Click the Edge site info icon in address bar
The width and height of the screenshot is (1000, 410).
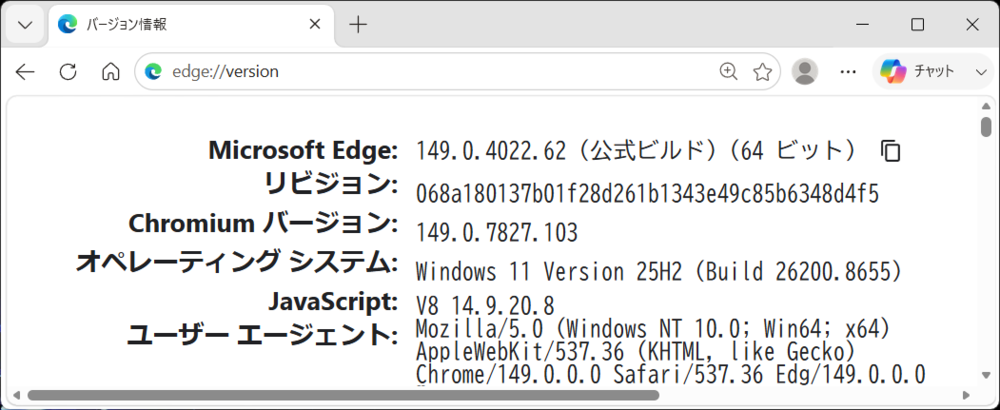(153, 71)
